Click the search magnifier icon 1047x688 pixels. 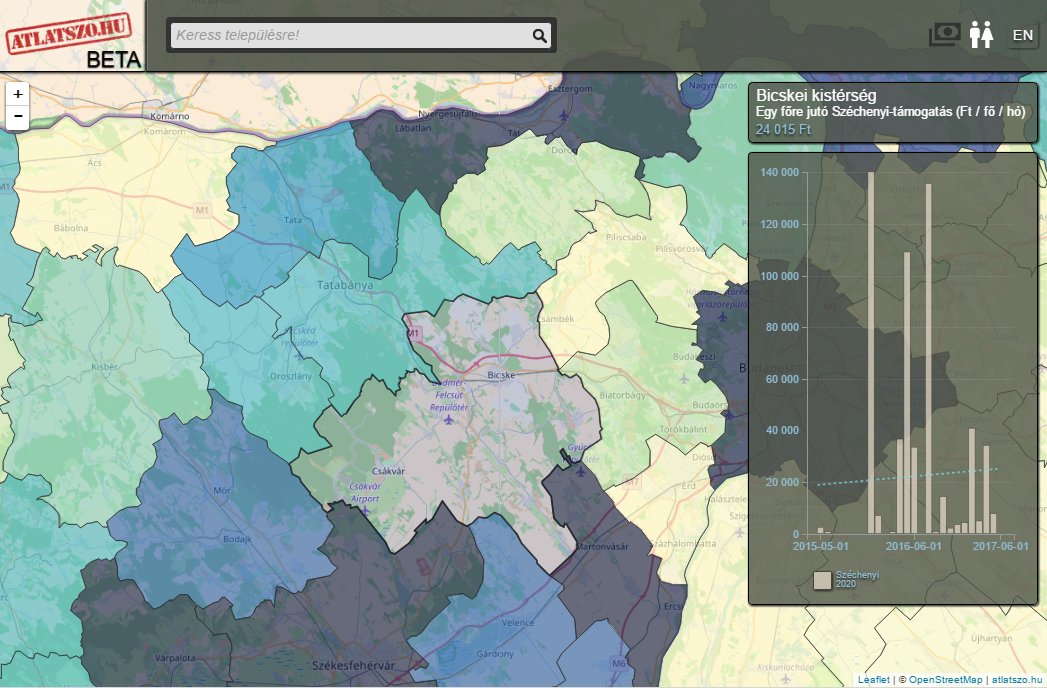540,36
